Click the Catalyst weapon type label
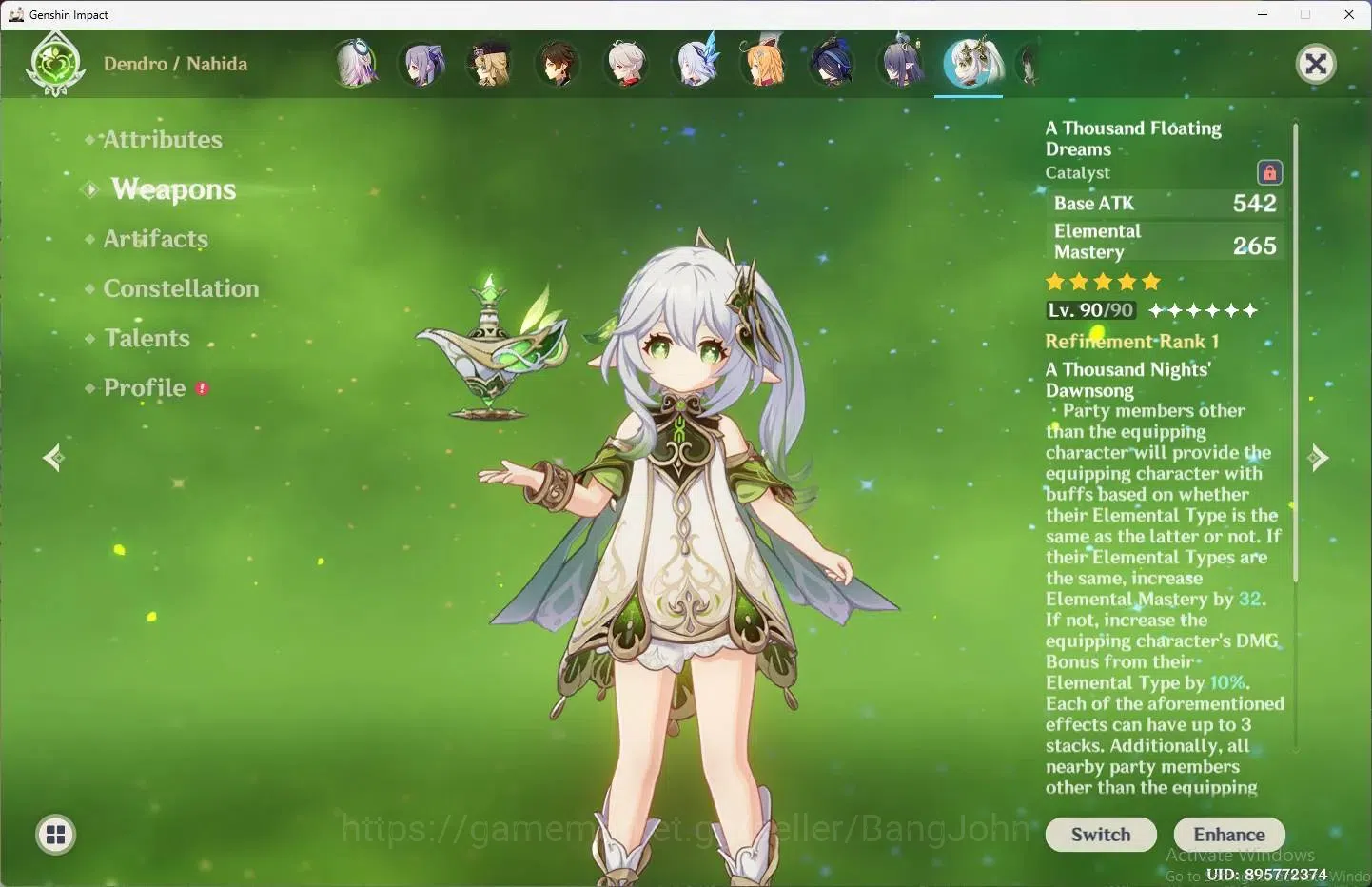 pos(1077,172)
